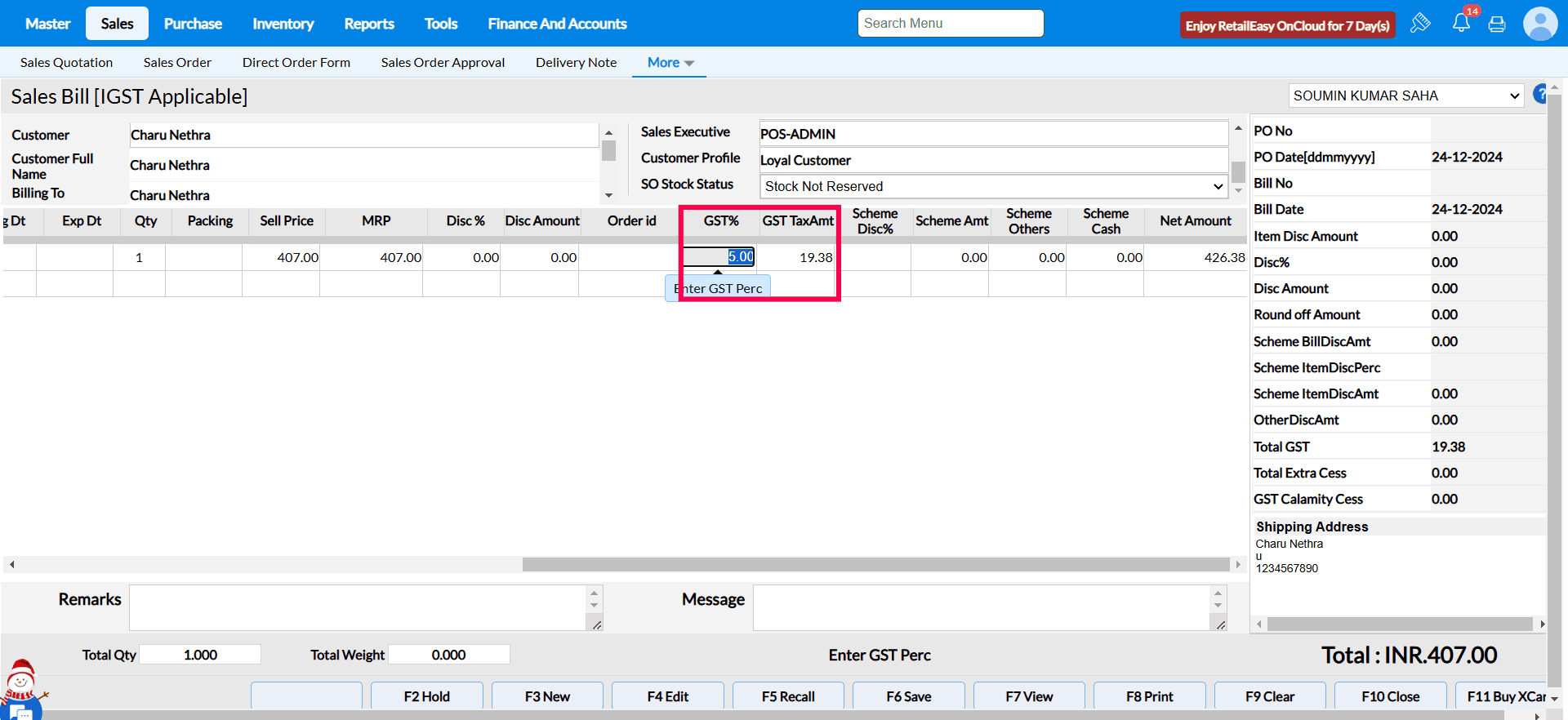
Task: Open Delivery Note
Action: click(x=576, y=63)
